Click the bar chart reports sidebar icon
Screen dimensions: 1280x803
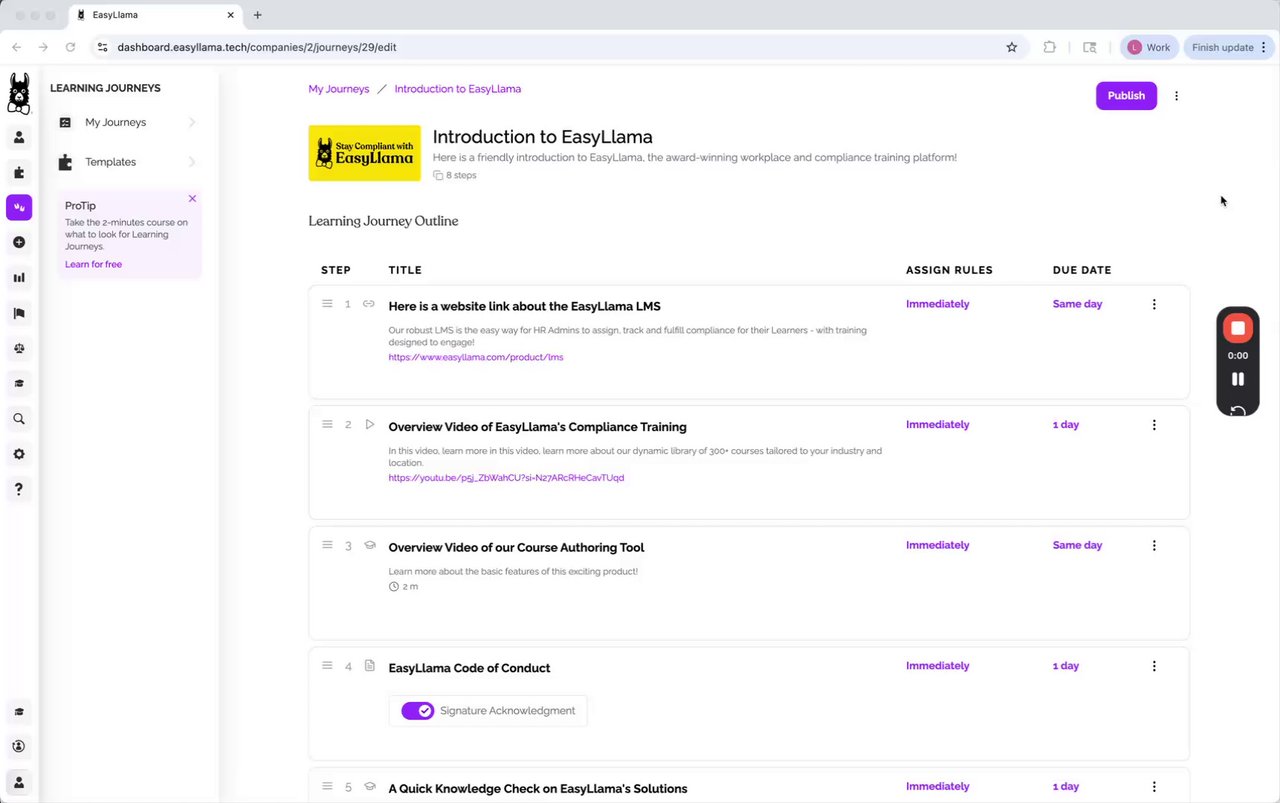[x=19, y=278]
